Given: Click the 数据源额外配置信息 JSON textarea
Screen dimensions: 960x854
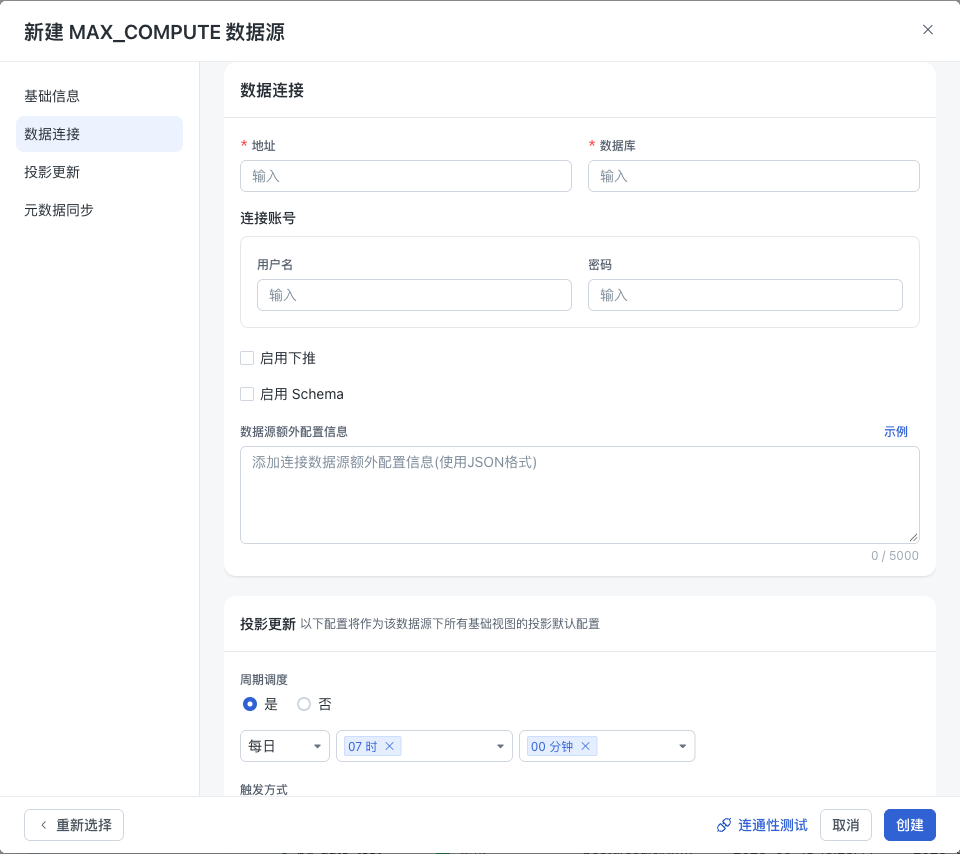Looking at the screenshot, I should tap(580, 495).
